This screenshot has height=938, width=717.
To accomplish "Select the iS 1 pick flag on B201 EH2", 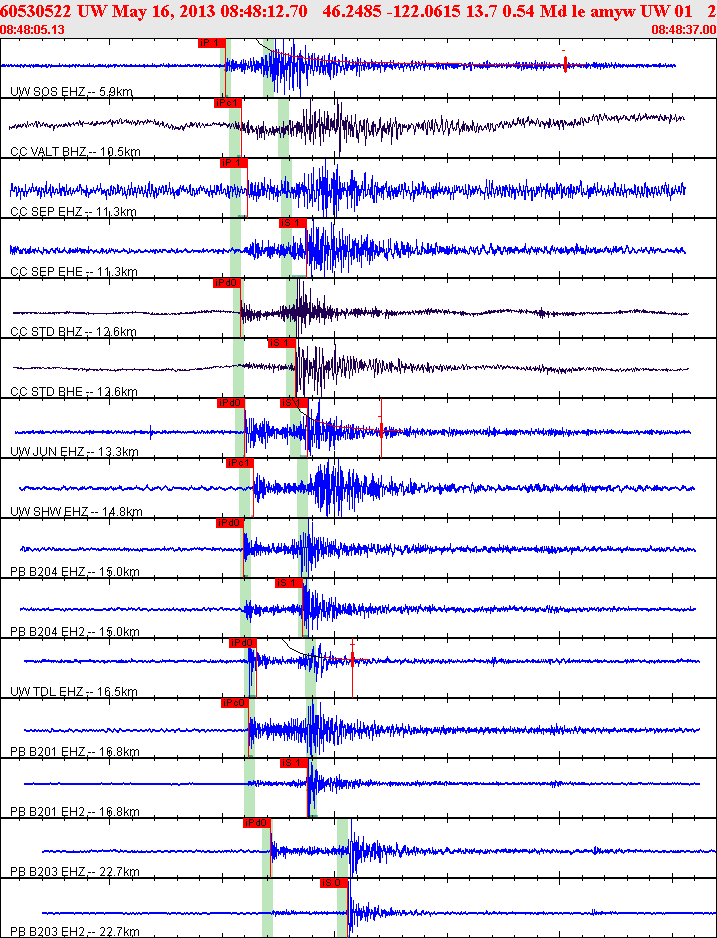I will coord(294,763).
